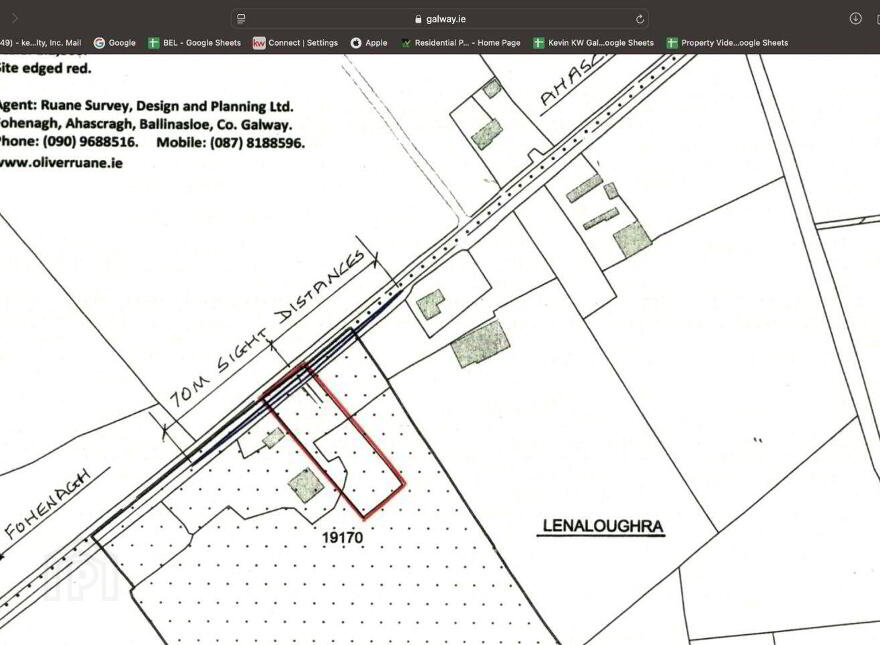The width and height of the screenshot is (880, 645).
Task: Open the Downloads icon in Safari toolbar
Action: coord(855,19)
